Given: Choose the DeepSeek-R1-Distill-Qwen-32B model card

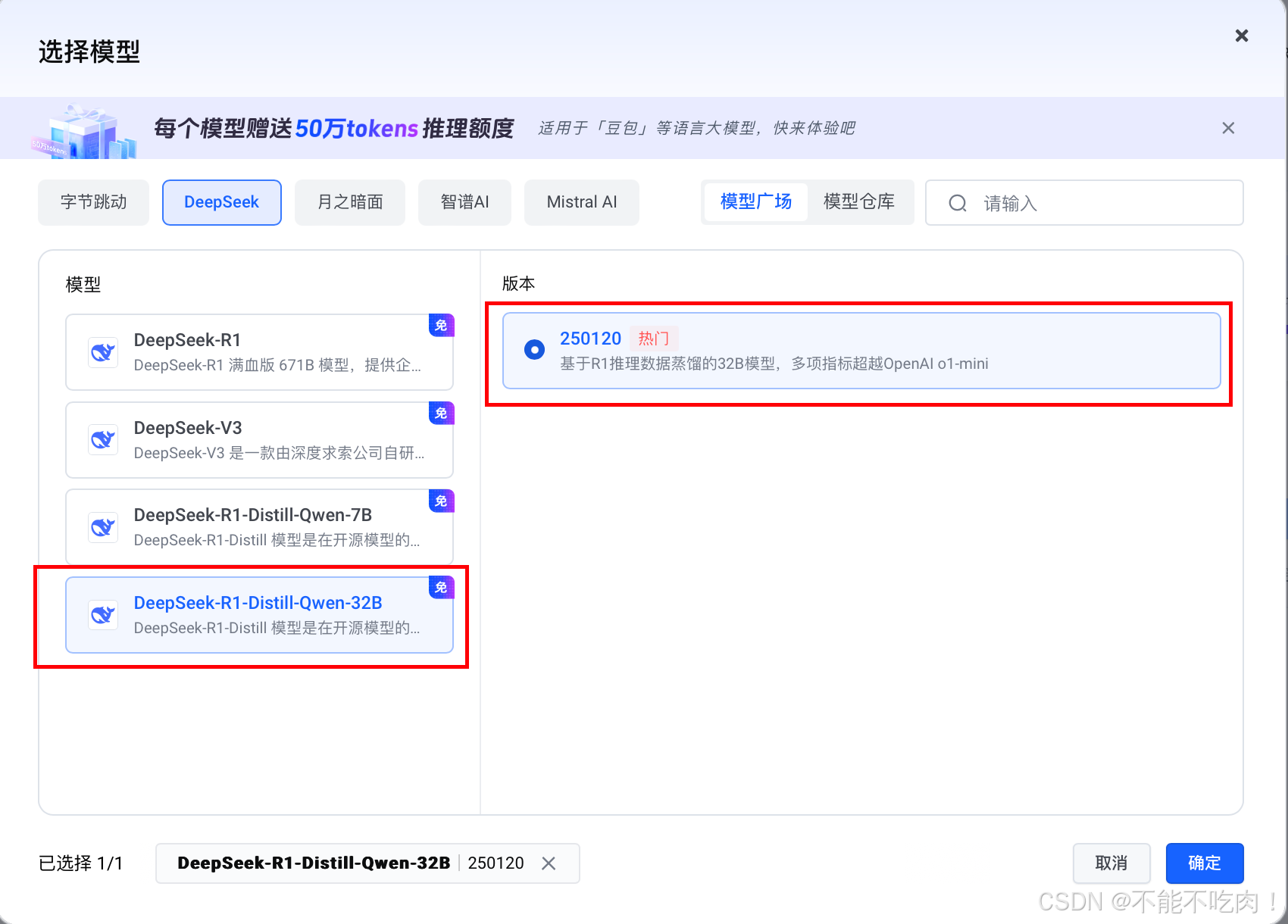Looking at the screenshot, I should coord(259,615).
